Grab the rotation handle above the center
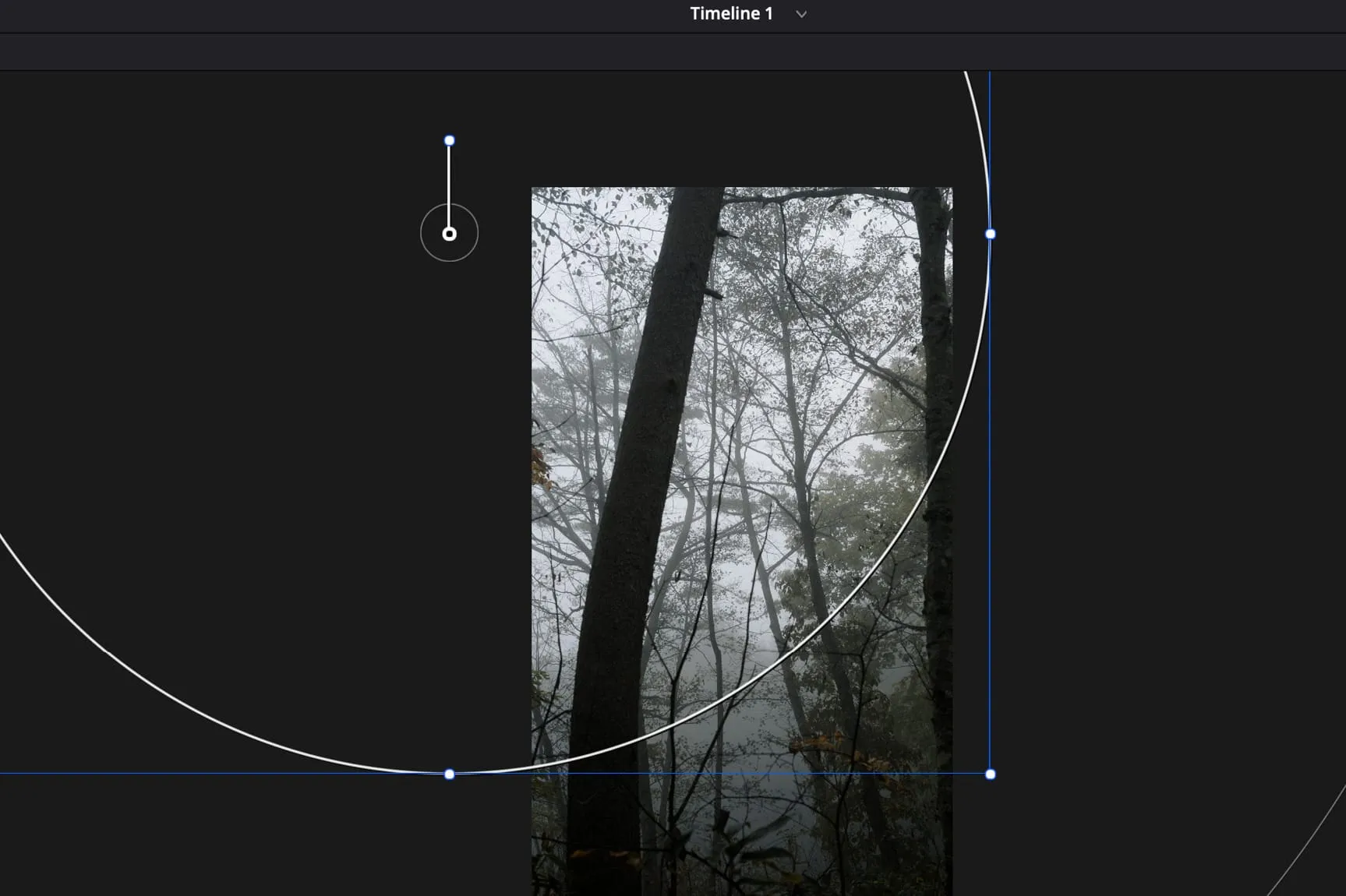This screenshot has height=896, width=1346. 449,141
